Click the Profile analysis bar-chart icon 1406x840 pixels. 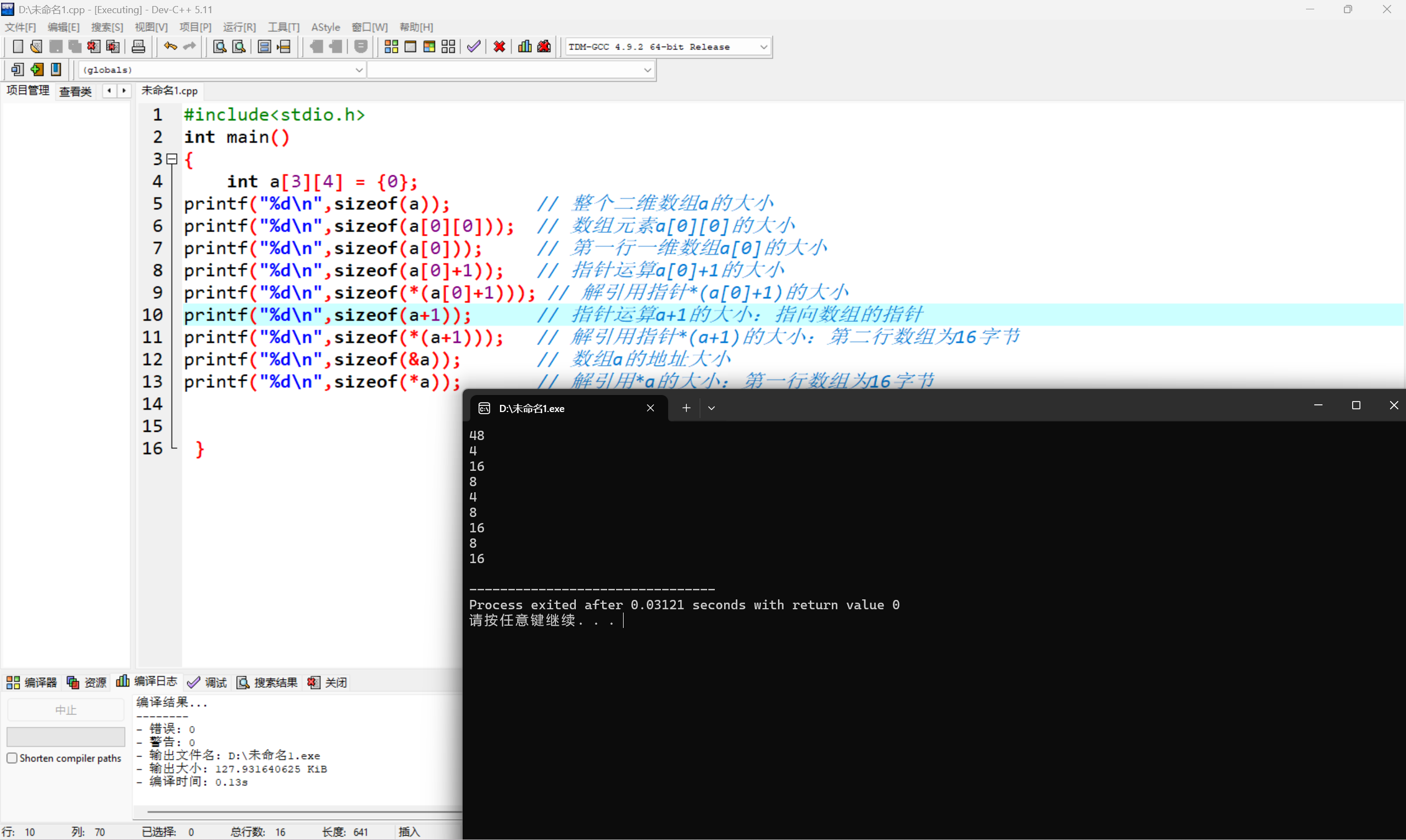(x=525, y=46)
